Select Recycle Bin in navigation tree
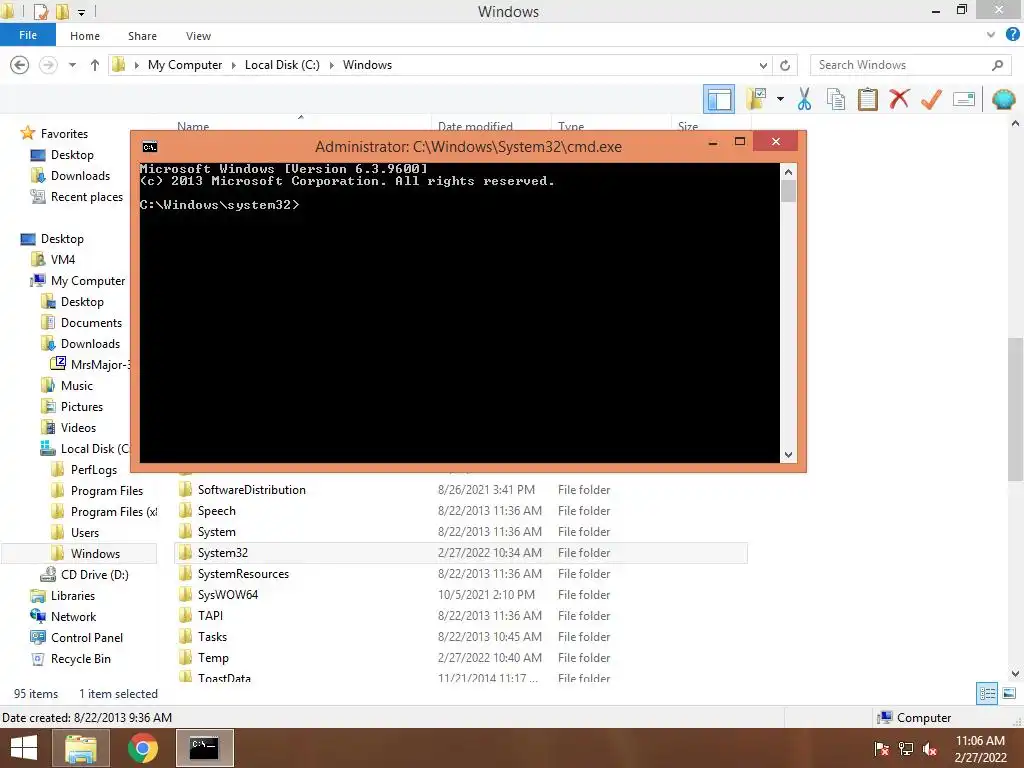 coord(80,658)
